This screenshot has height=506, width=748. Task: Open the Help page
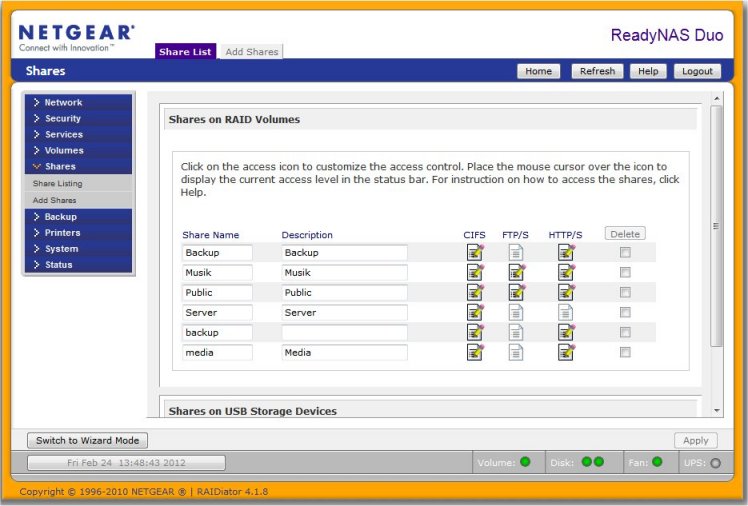[648, 71]
